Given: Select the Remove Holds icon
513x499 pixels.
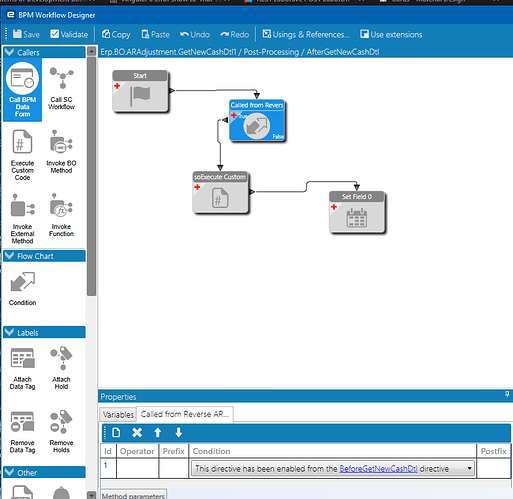Looking at the screenshot, I should (x=61, y=431).
